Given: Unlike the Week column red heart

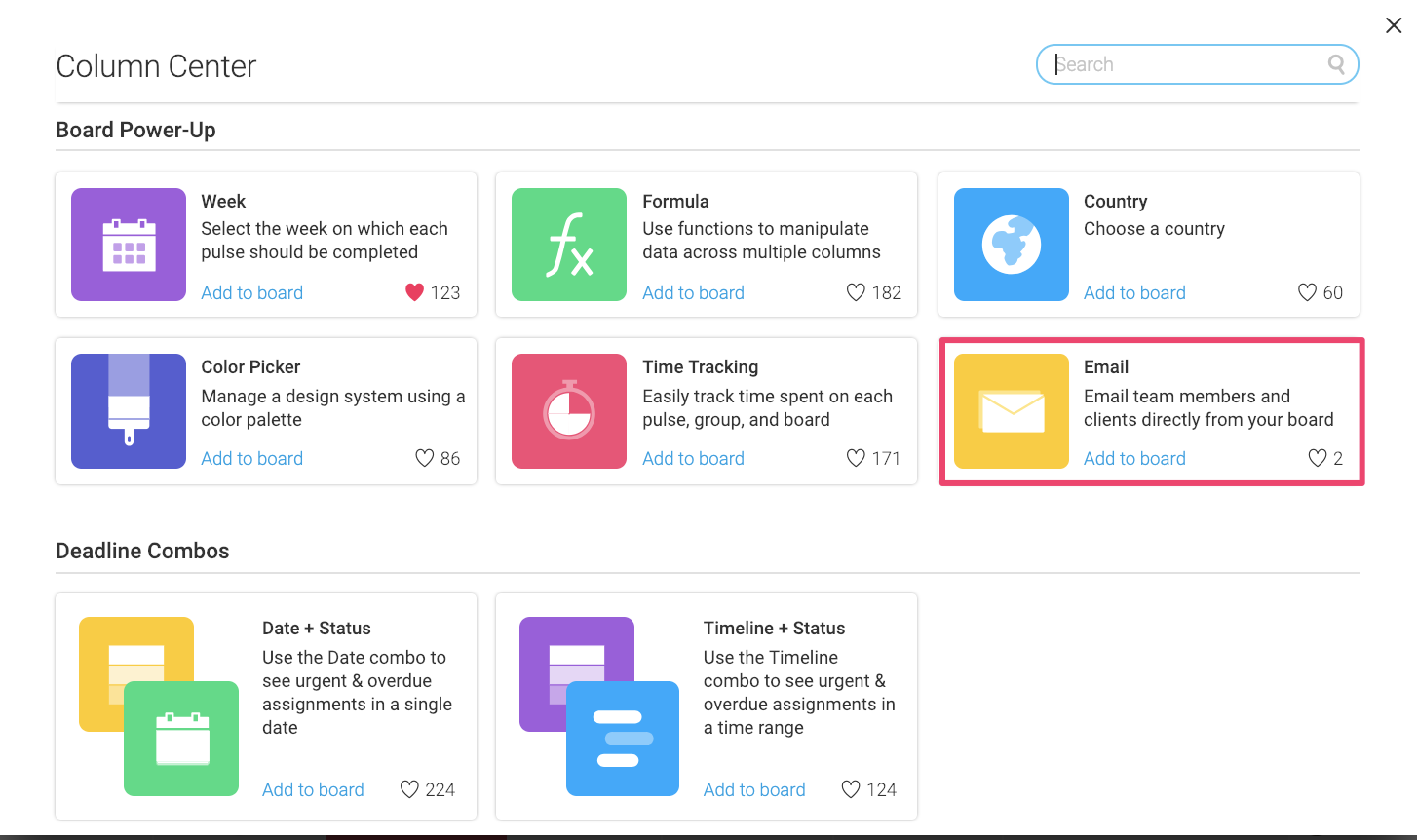Looking at the screenshot, I should (414, 292).
